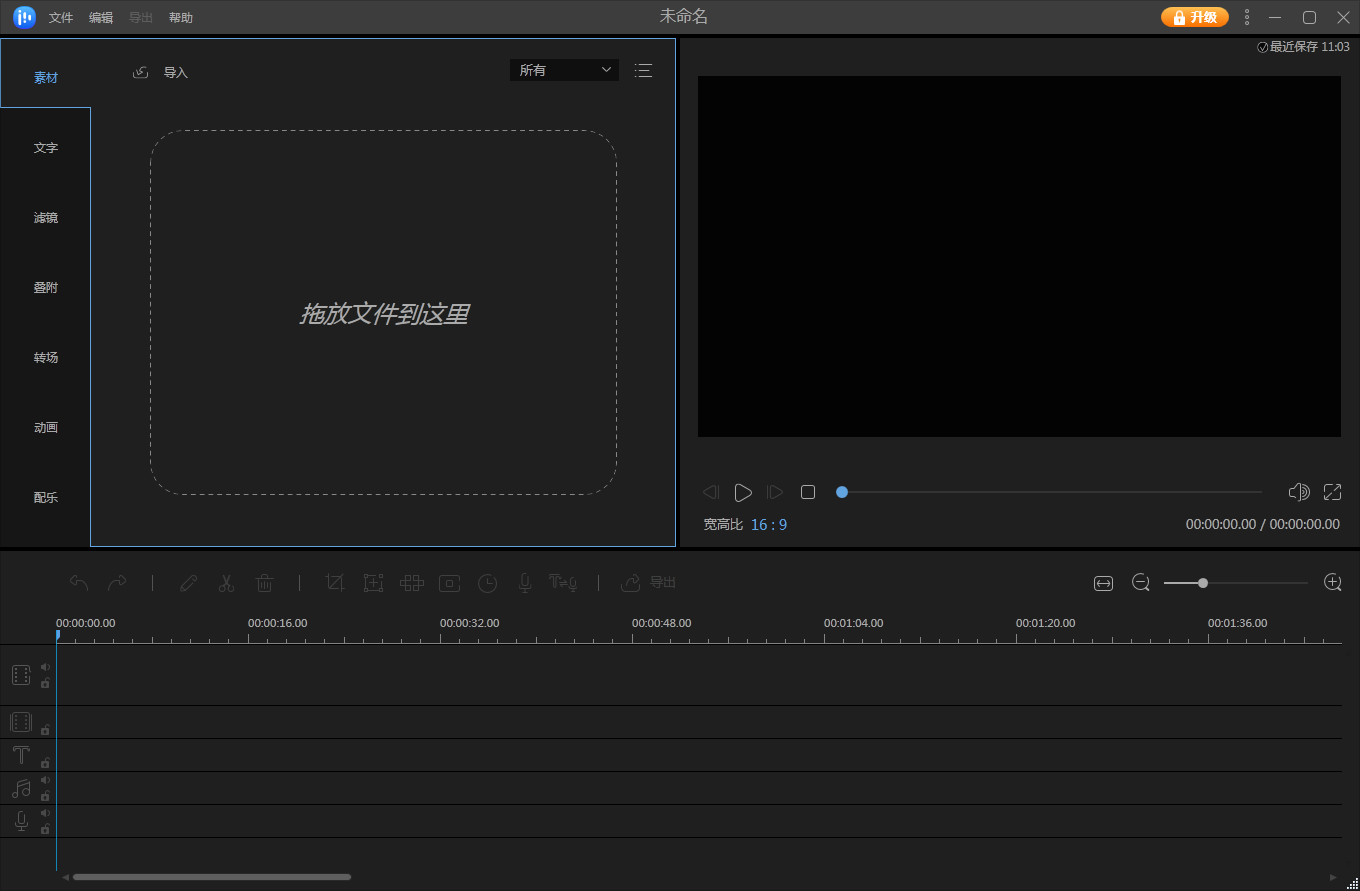The width and height of the screenshot is (1360, 891).
Task: Switch to the 叠附 tab
Action: point(46,288)
